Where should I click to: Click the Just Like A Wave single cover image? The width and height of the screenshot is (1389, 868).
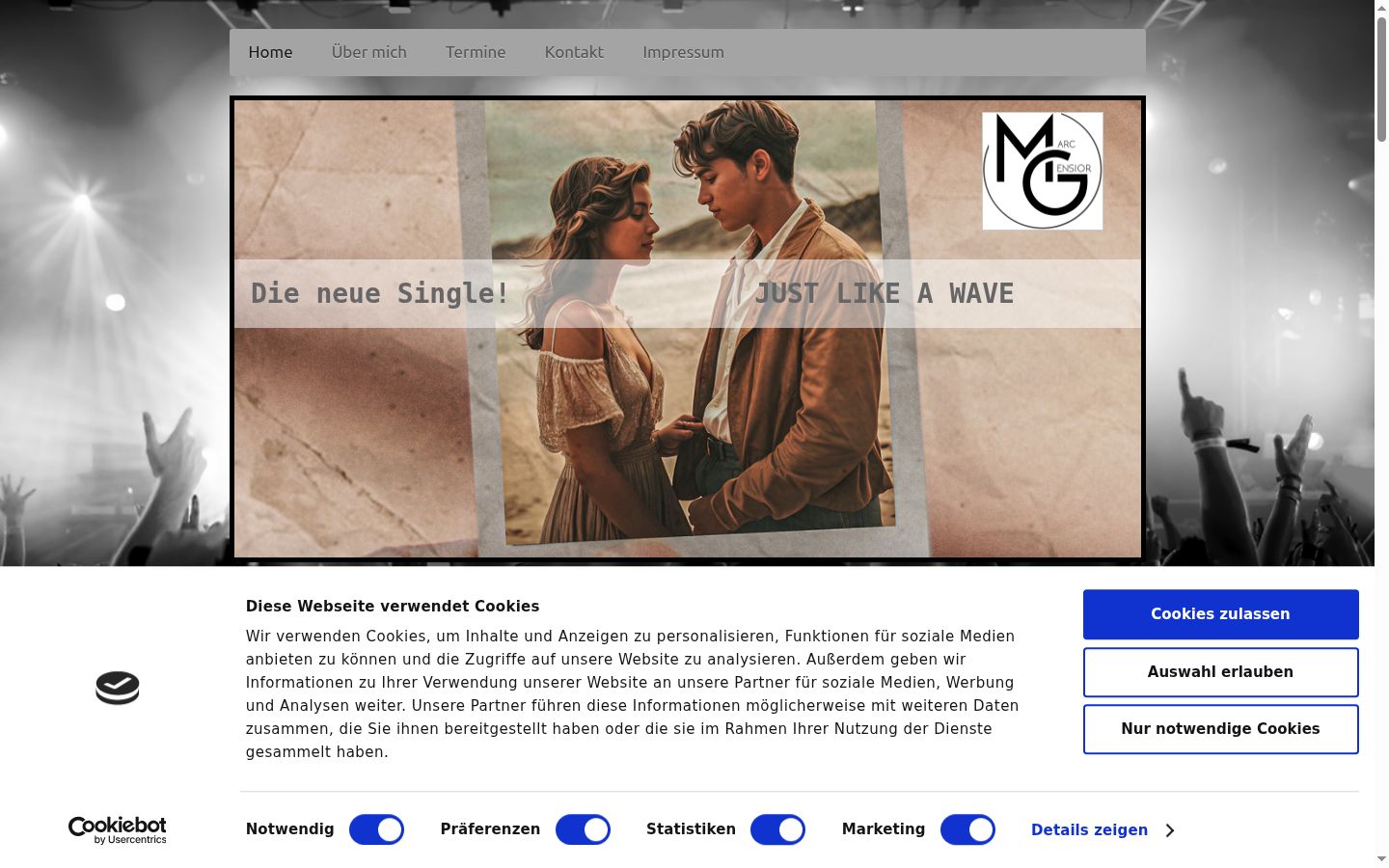[688, 329]
